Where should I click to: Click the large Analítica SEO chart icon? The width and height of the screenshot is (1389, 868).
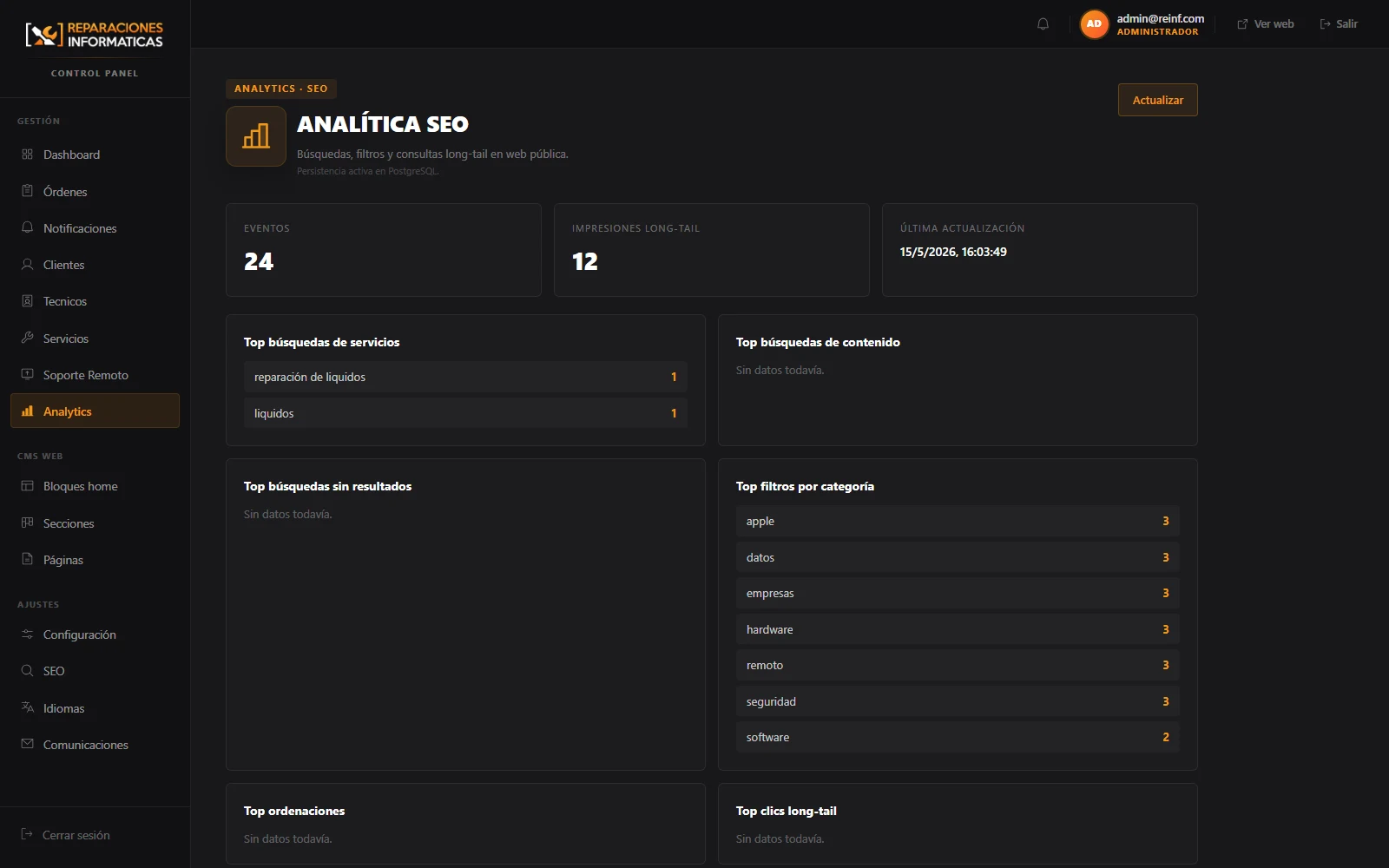(x=256, y=136)
